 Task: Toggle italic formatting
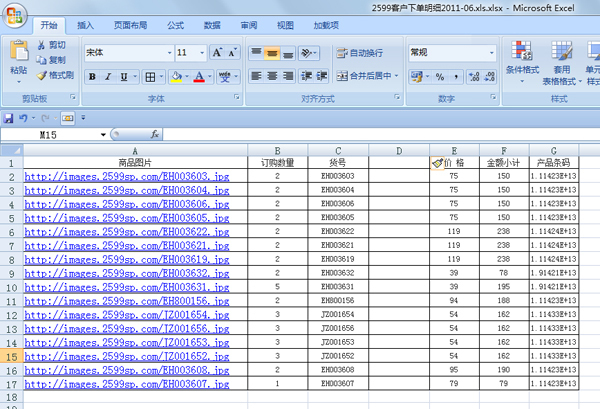tap(108, 76)
